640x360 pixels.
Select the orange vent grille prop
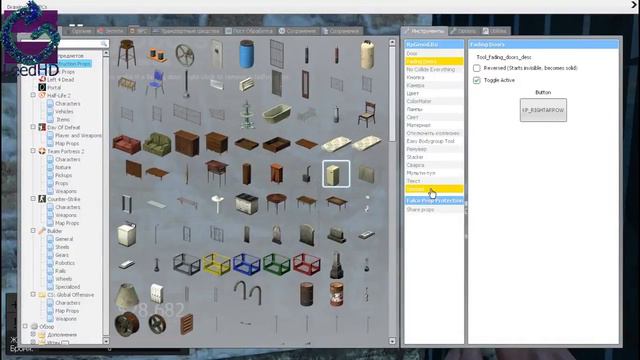click(x=187, y=324)
